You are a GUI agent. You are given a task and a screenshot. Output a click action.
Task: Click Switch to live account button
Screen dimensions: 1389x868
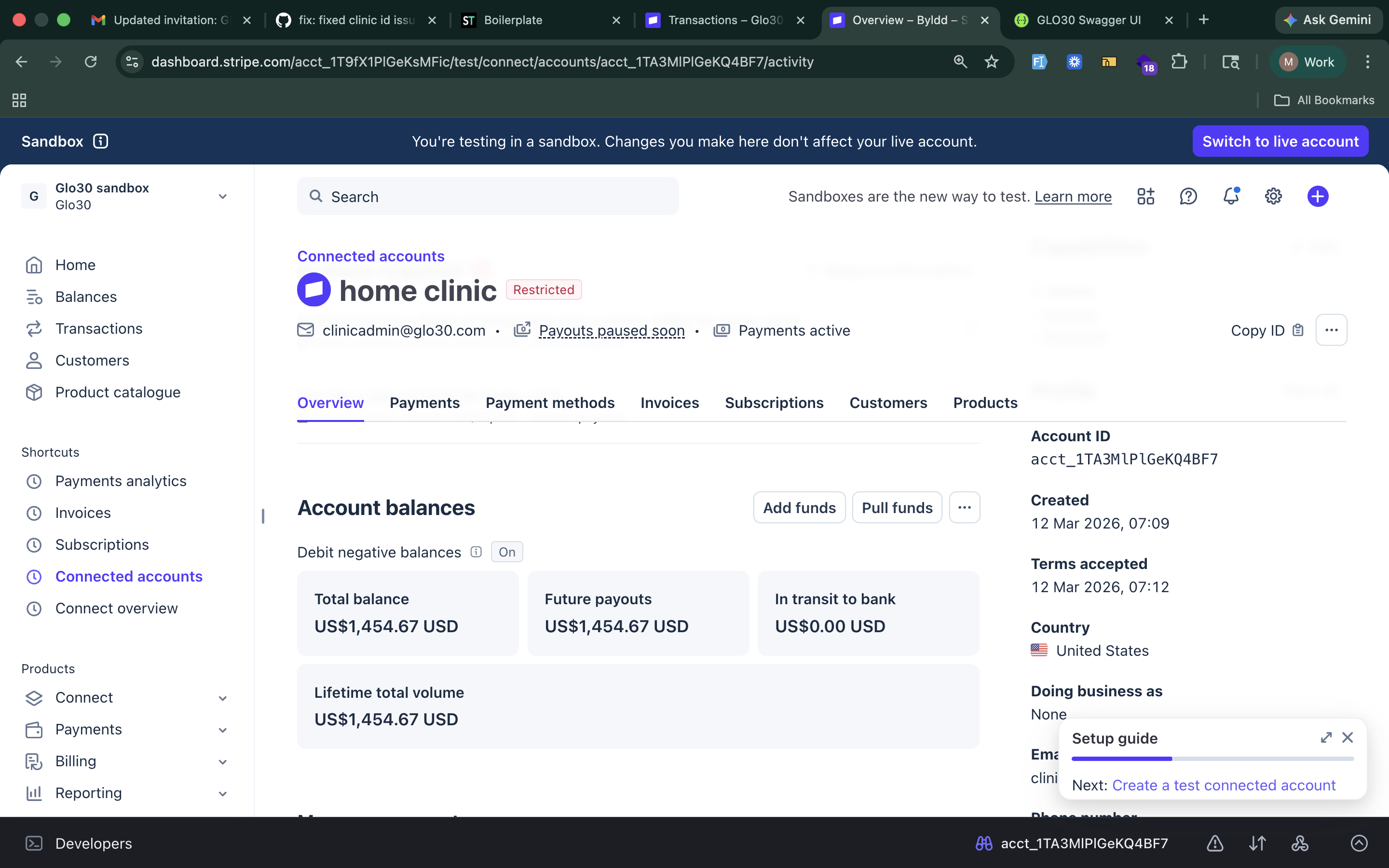tap(1280, 141)
